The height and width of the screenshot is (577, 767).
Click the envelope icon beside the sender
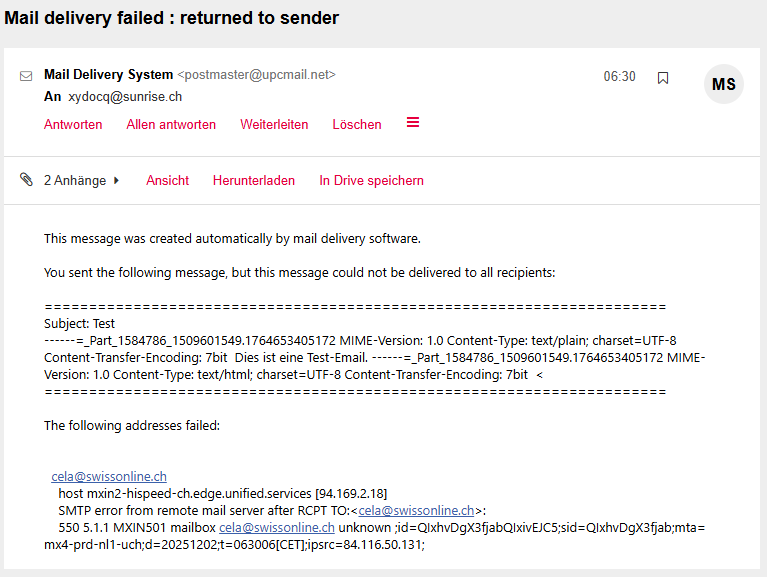point(26,76)
